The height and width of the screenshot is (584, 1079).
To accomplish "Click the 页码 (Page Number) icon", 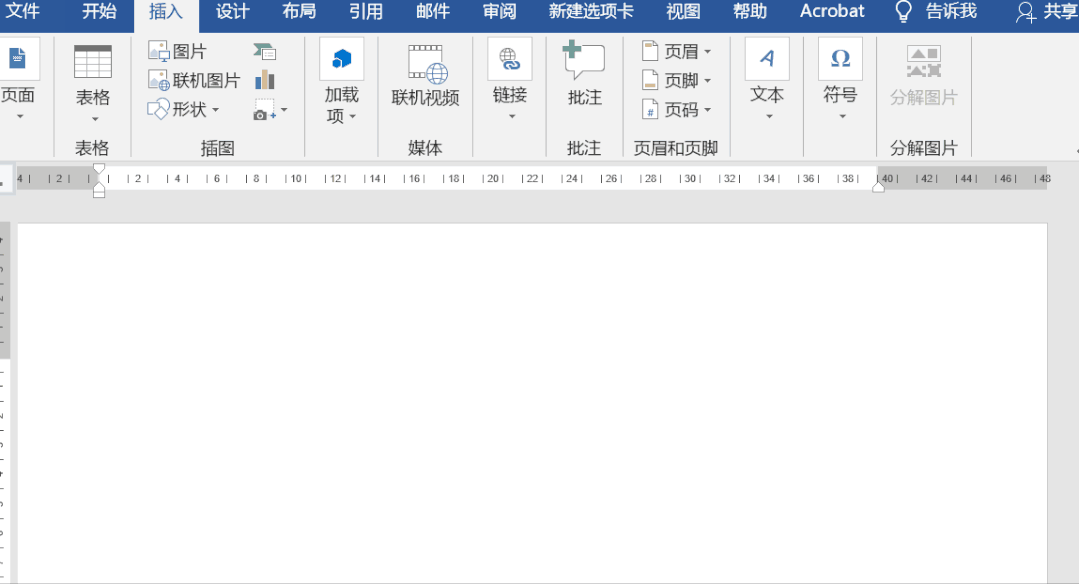I will [650, 109].
